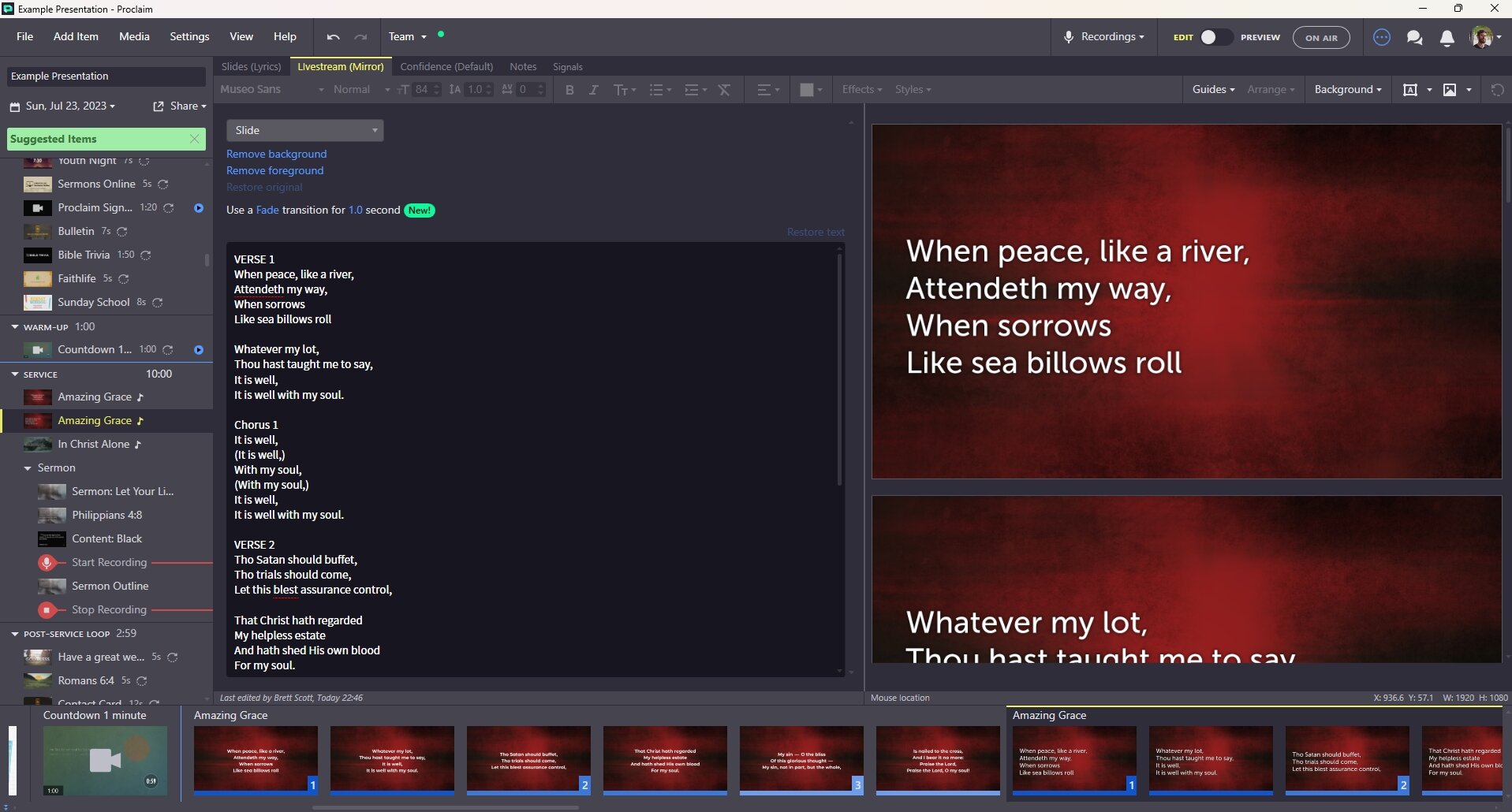Click the notification bell icon
The image size is (1512, 812).
[1447, 37]
